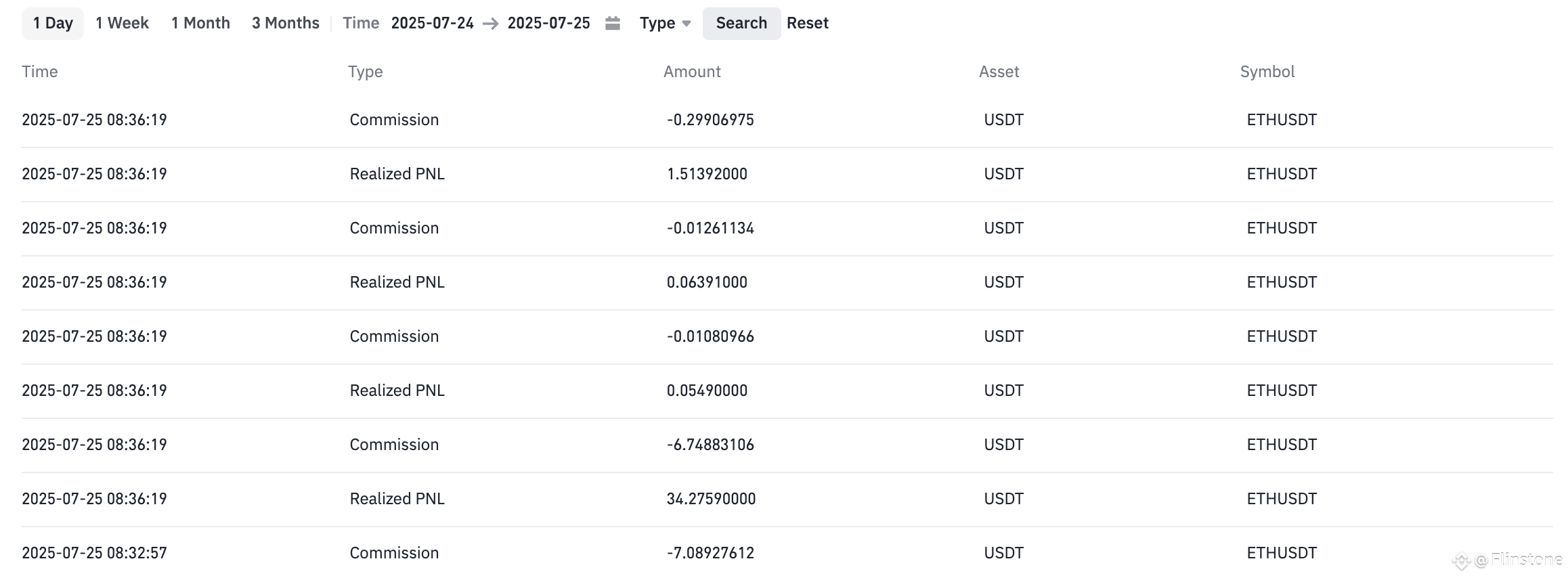Image resolution: width=1568 pixels, height=578 pixels.
Task: Open the calendar date picker icon
Action: [x=612, y=24]
